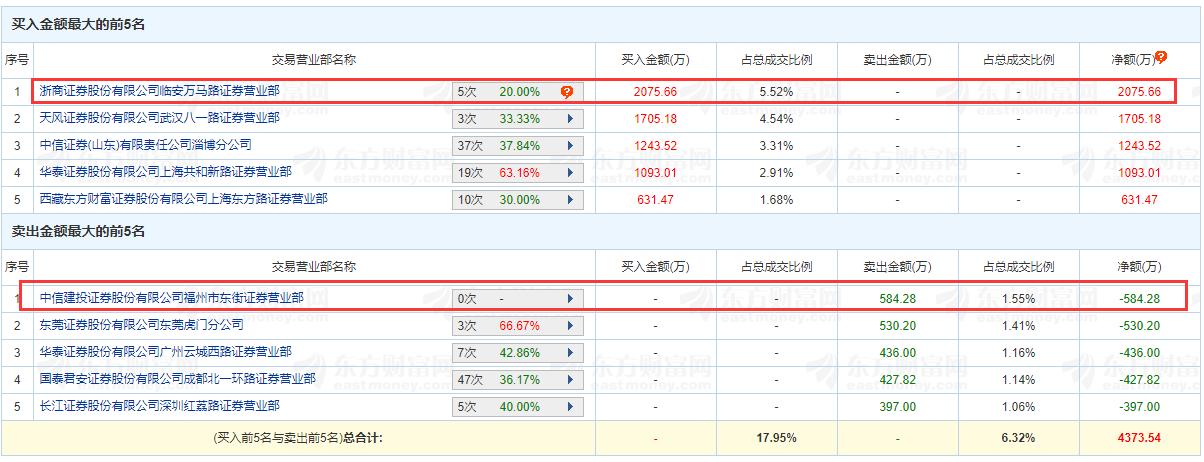Click the (买入前5名与卖出前5名)总合计 label
Image resolution: width=1204 pixels, height=462 pixels.
(298, 438)
